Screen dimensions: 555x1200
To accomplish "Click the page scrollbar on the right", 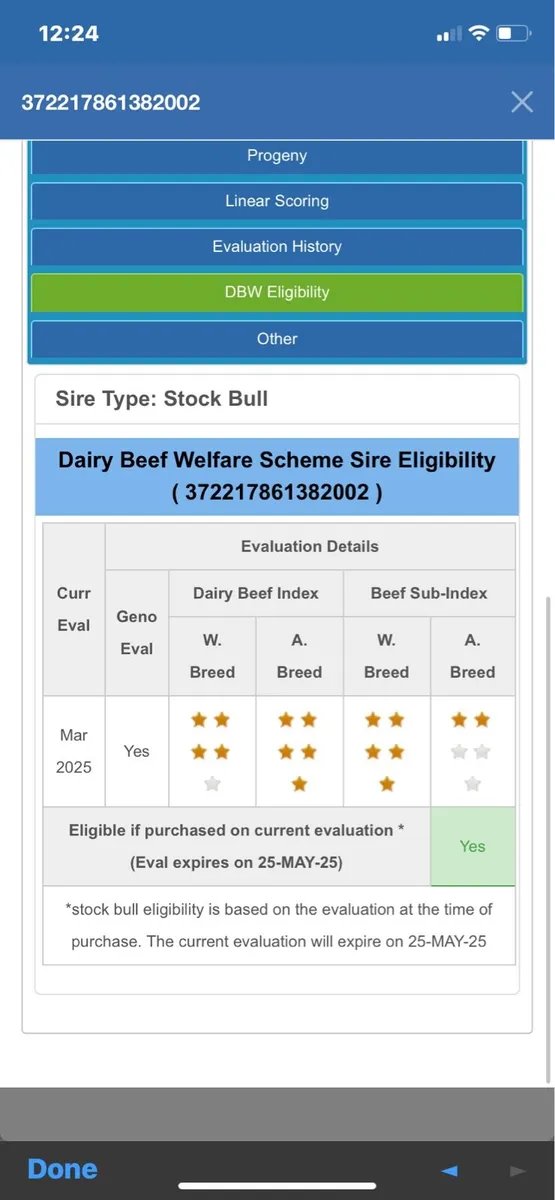I will click(x=548, y=840).
